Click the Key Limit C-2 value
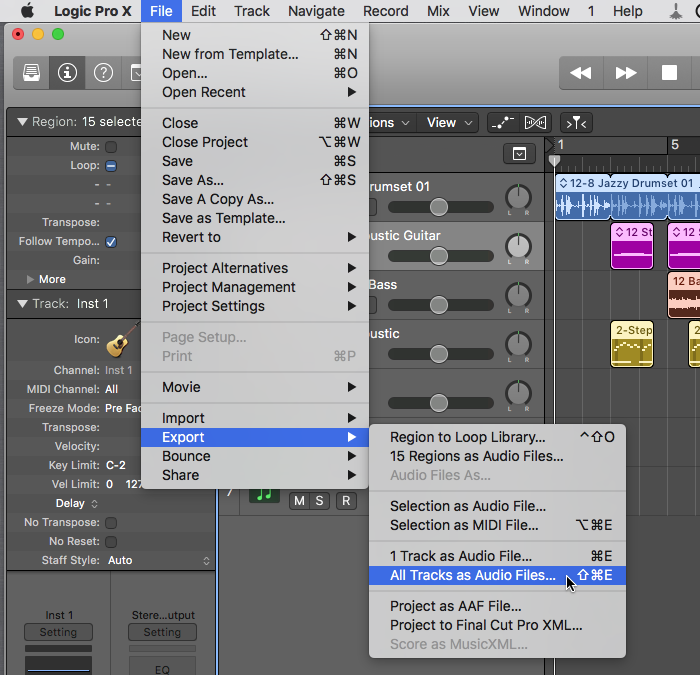 pos(116,465)
